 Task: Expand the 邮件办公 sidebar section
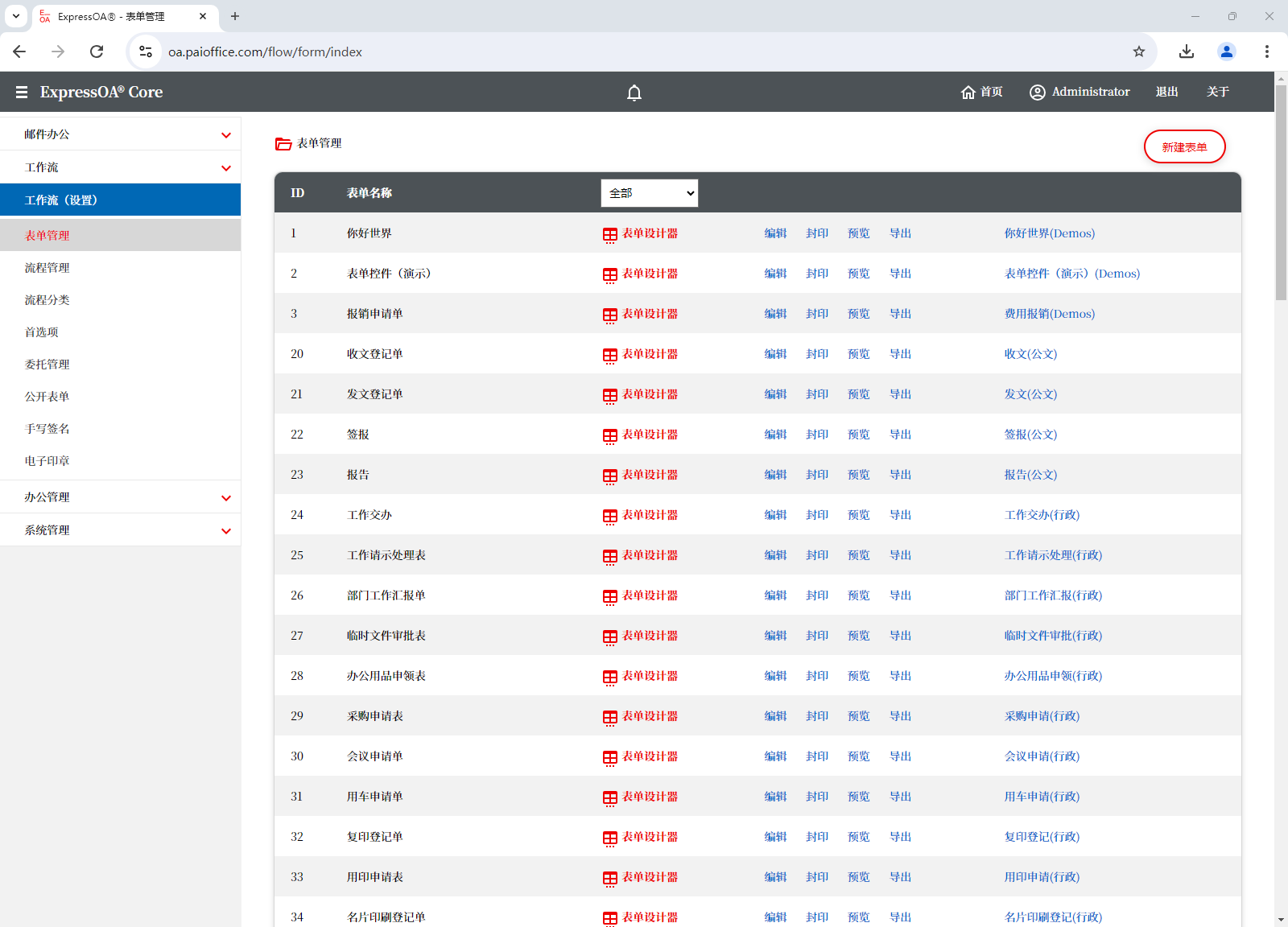[x=121, y=134]
